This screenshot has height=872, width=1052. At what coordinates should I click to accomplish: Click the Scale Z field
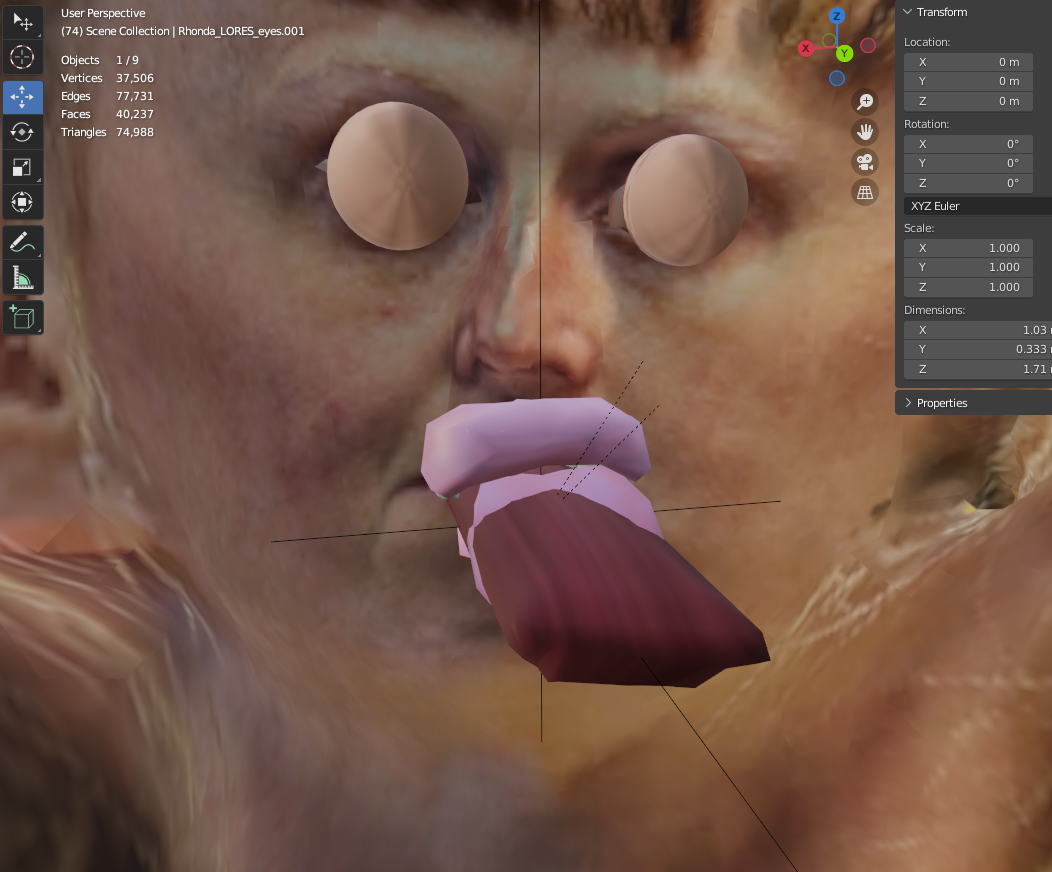968,287
